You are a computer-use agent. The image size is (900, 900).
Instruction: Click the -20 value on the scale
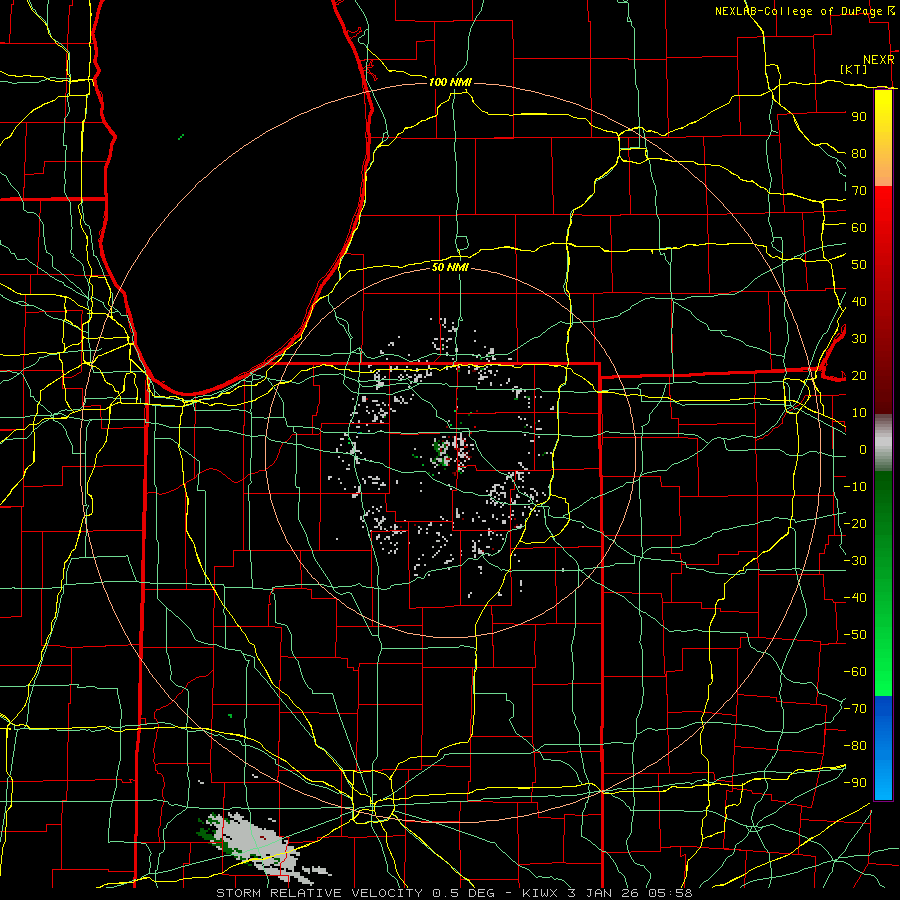tap(855, 524)
